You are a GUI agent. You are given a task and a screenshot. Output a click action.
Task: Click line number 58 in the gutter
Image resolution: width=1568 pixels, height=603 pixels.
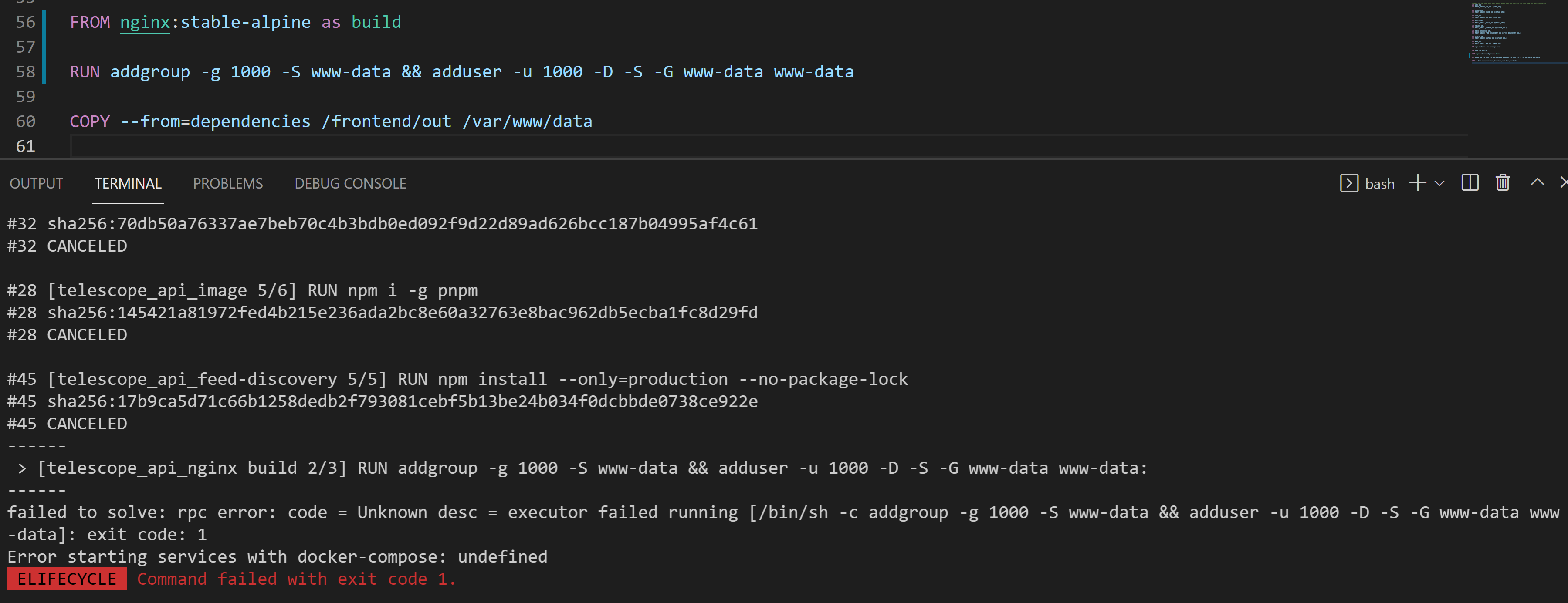tap(26, 72)
